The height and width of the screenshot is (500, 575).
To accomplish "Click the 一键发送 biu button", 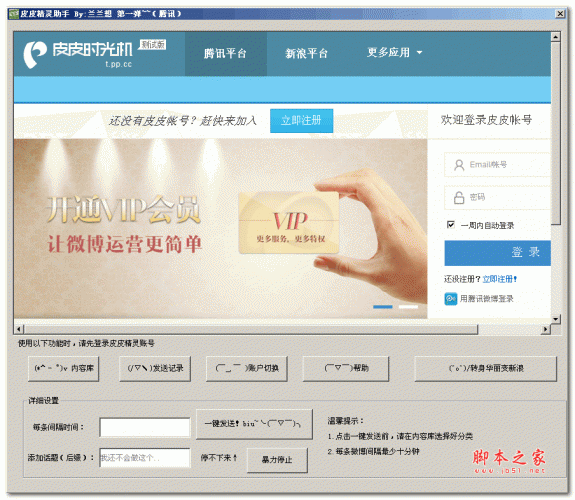I will tap(254, 424).
